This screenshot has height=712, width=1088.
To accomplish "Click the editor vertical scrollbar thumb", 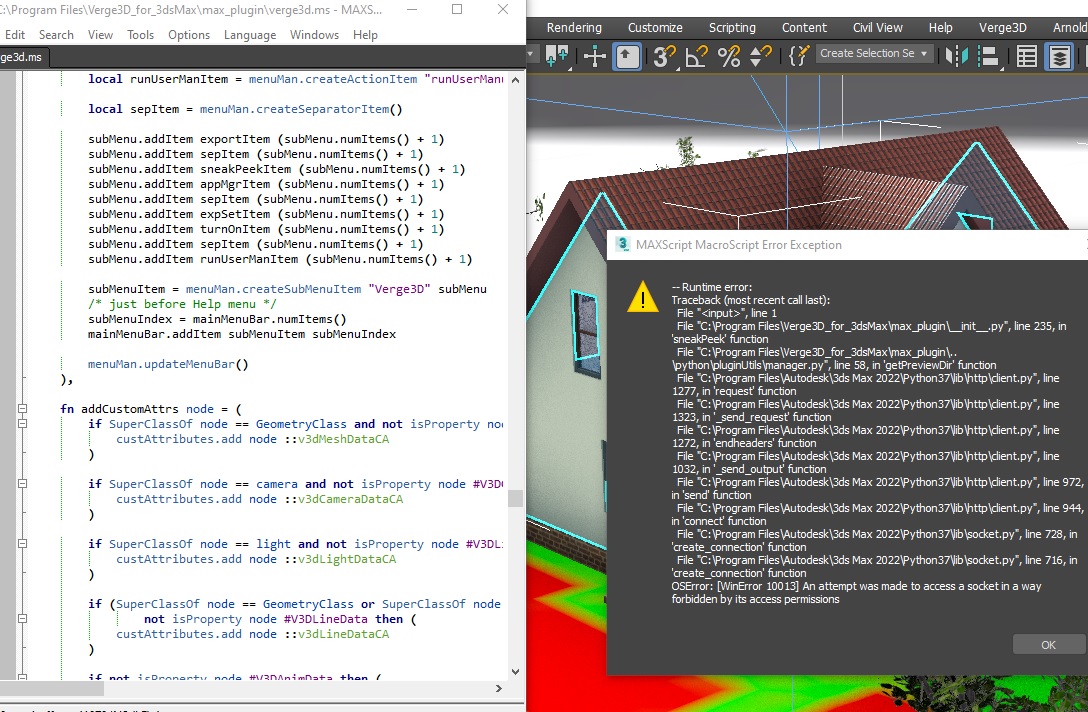I will 515,498.
